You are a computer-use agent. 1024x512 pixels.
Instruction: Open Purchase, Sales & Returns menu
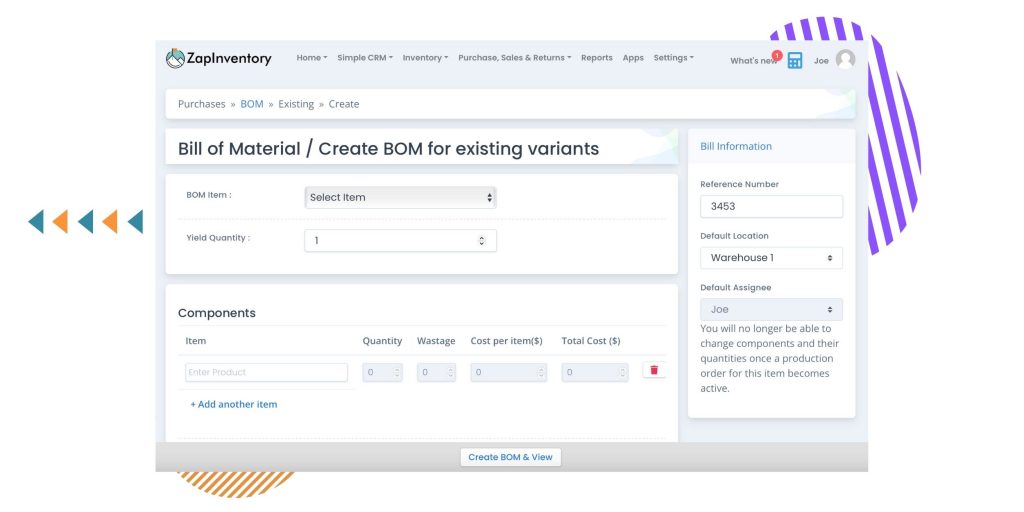click(x=514, y=57)
